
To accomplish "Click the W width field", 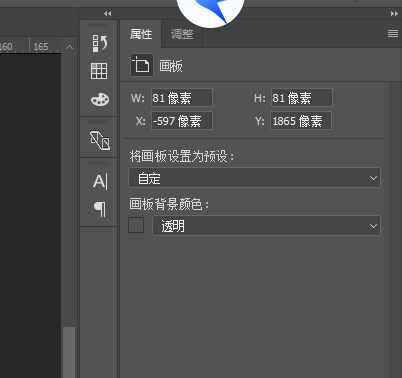I will click(182, 98).
